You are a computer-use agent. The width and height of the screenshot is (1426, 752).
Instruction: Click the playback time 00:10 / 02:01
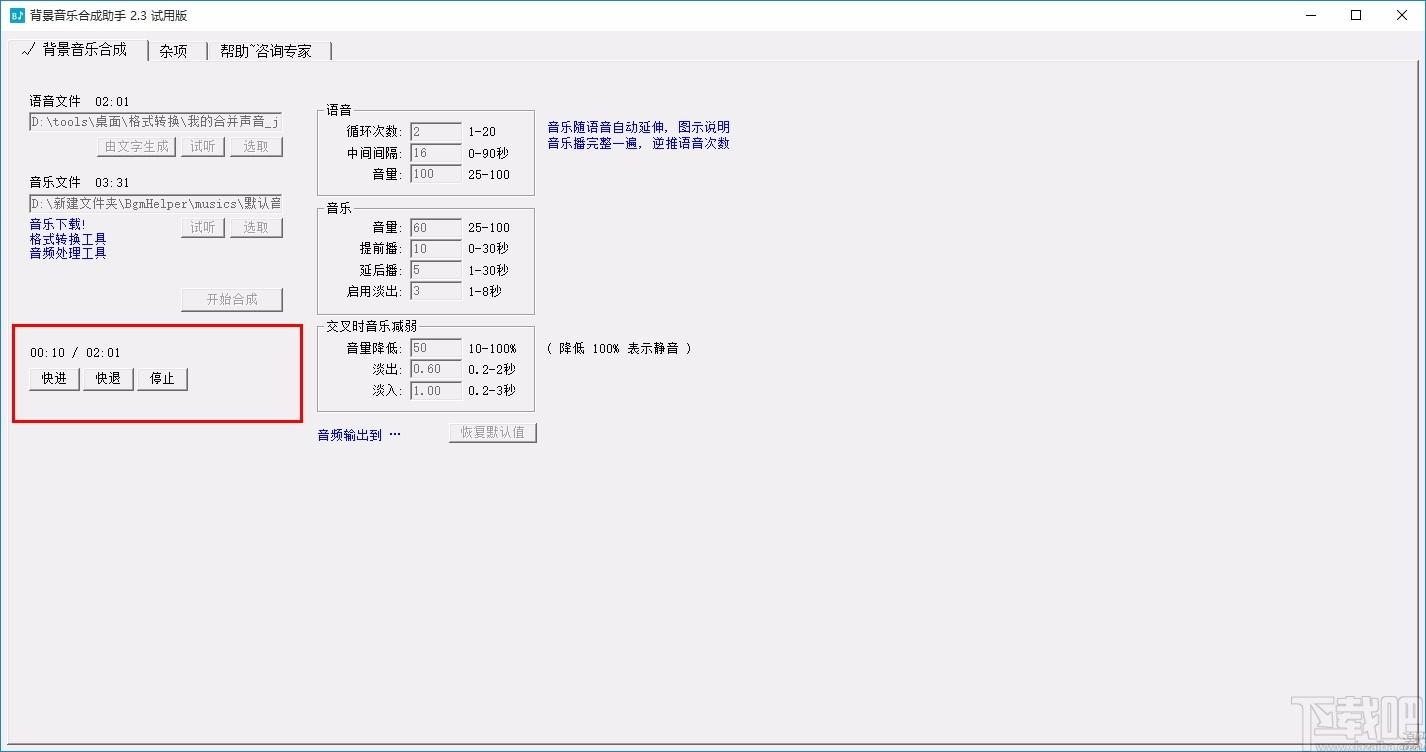[x=75, y=352]
